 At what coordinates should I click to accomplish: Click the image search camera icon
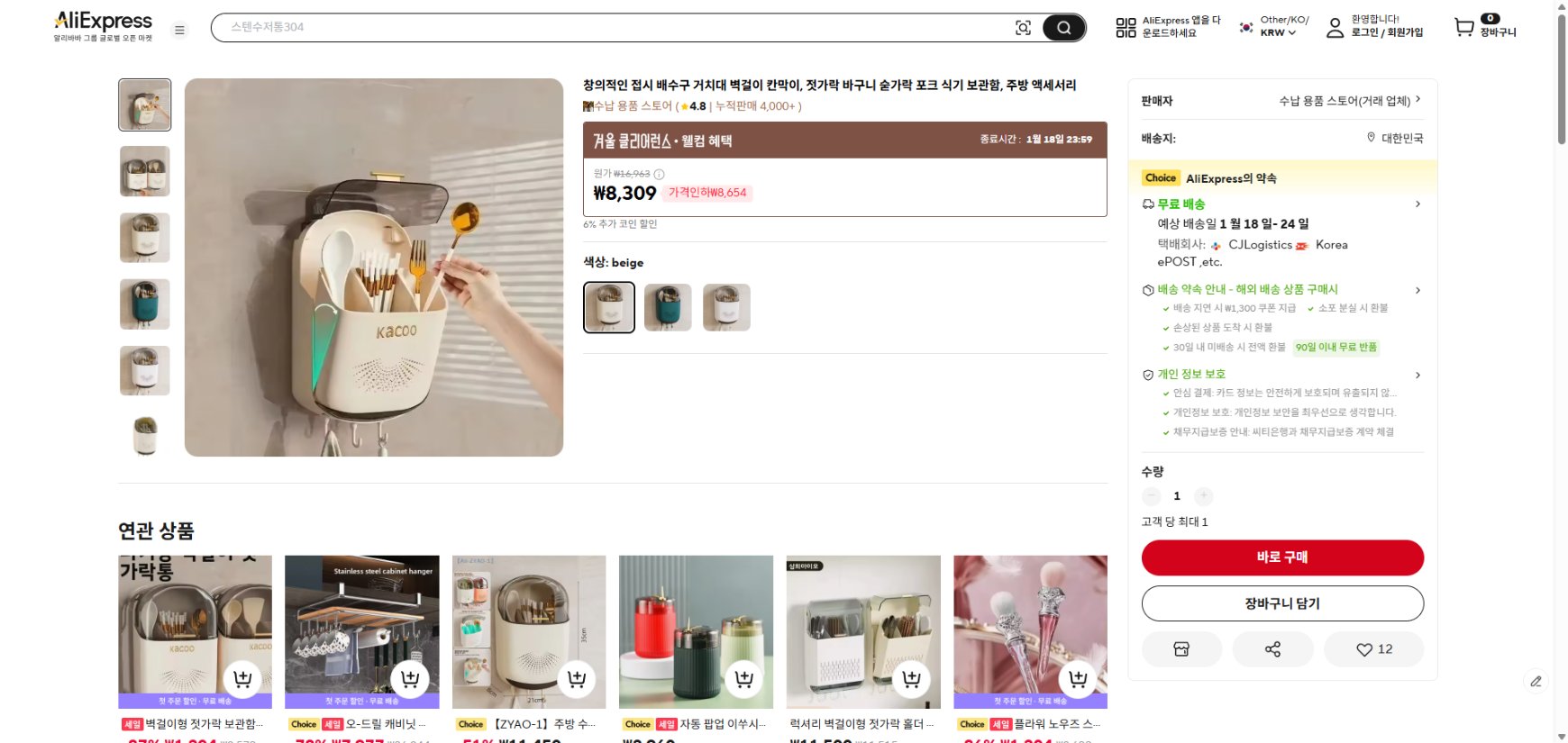(x=1023, y=28)
